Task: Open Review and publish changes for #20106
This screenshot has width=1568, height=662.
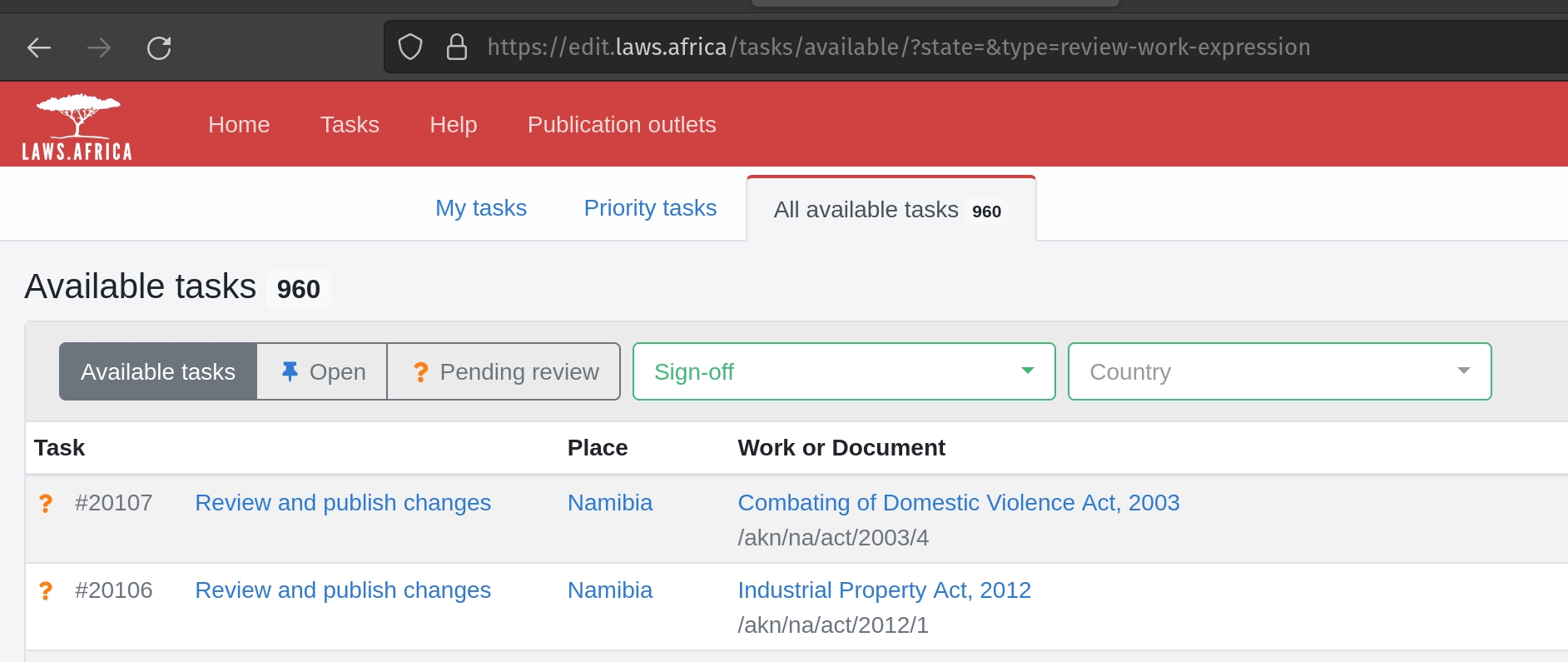Action: [343, 590]
